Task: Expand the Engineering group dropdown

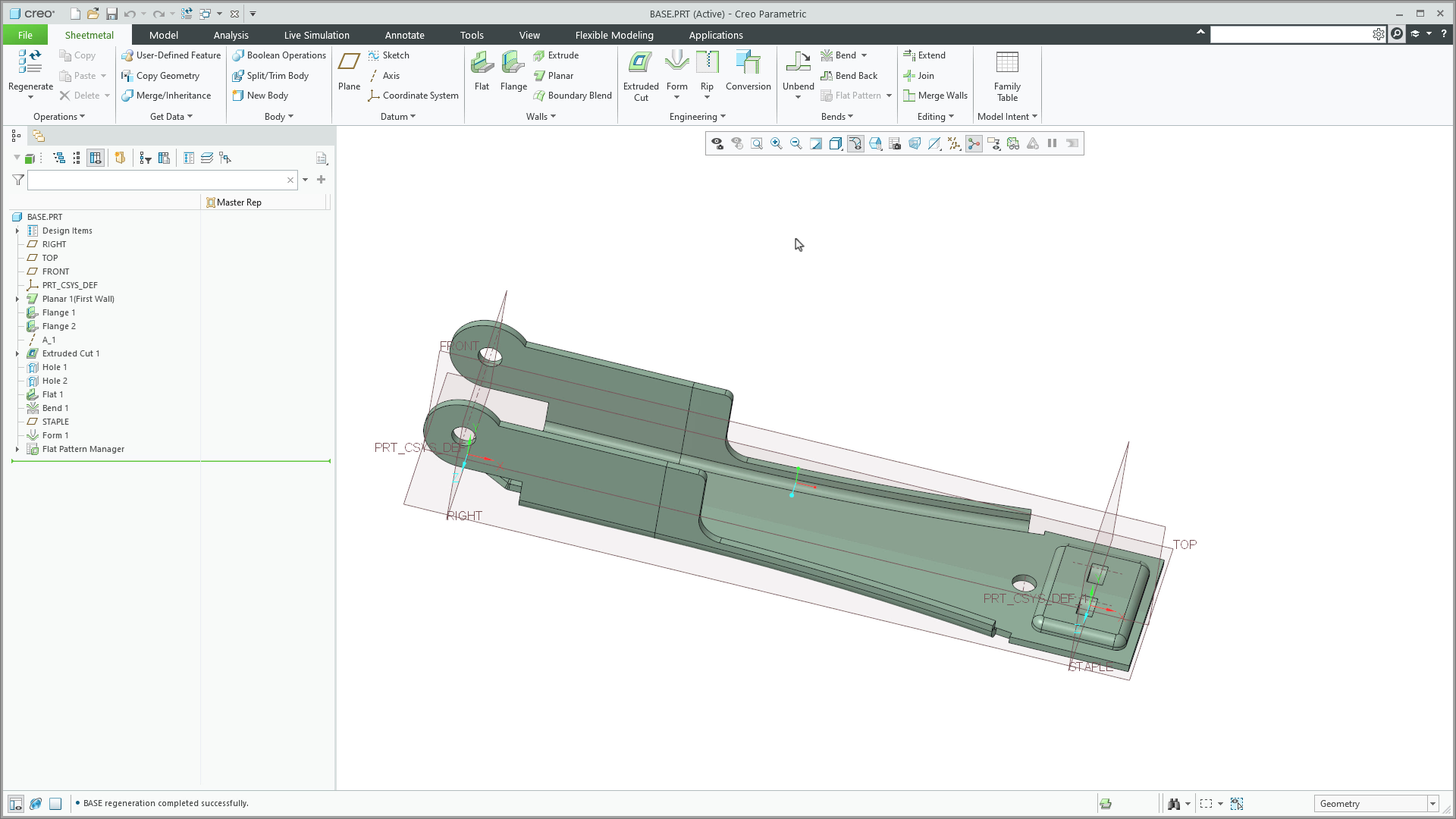Action: click(x=698, y=117)
